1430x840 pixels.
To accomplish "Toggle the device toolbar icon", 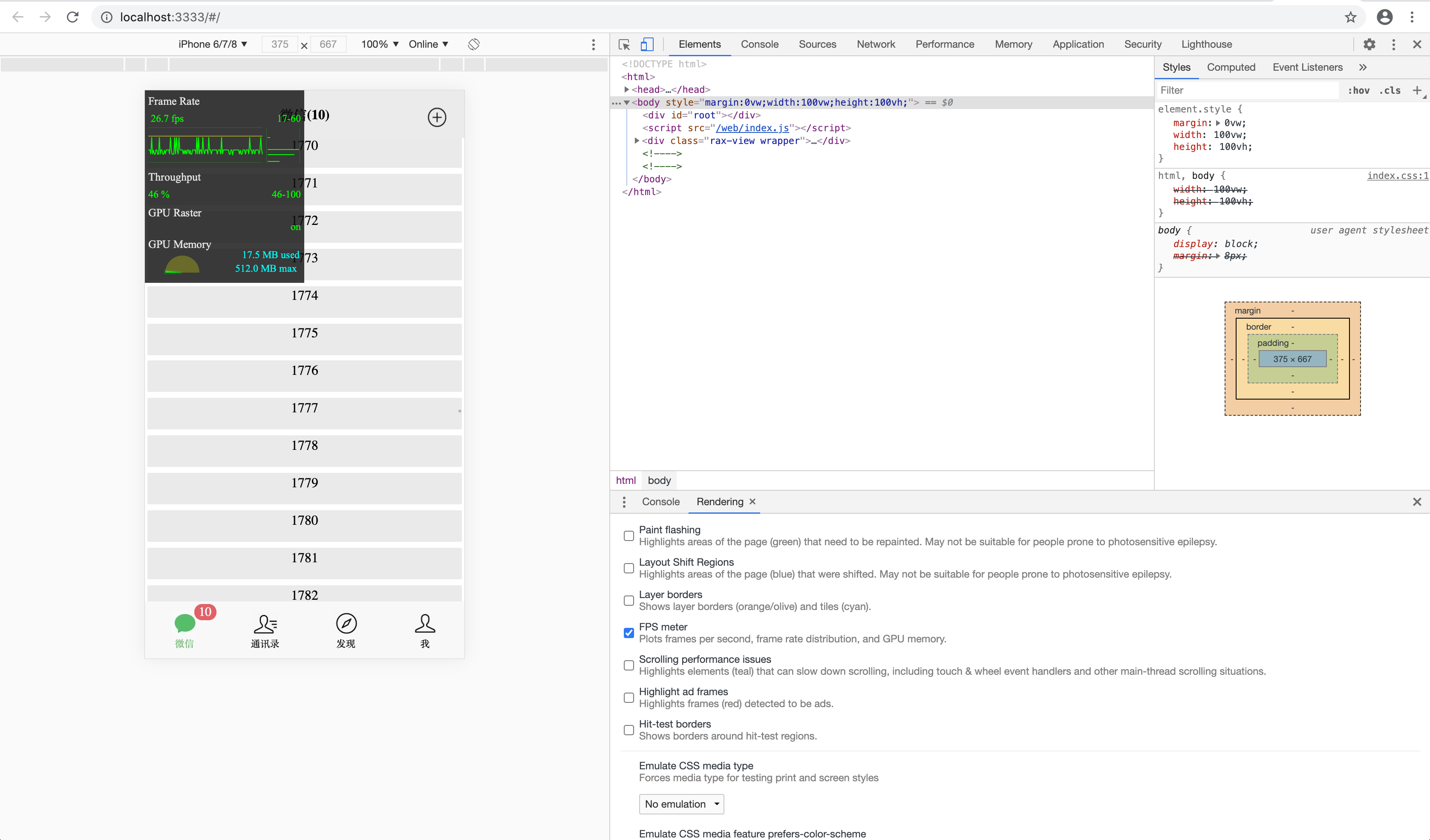I will point(647,44).
